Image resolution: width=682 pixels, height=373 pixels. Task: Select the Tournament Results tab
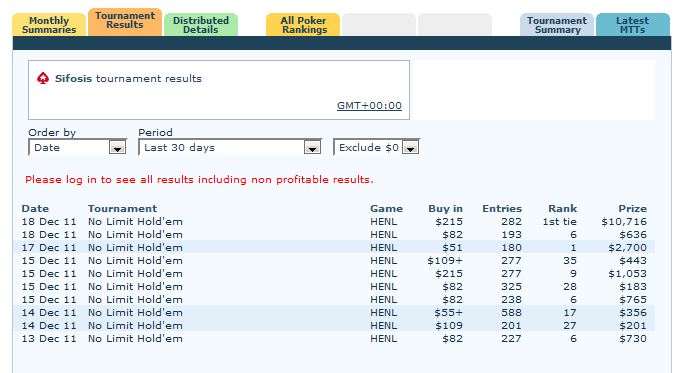(x=125, y=21)
